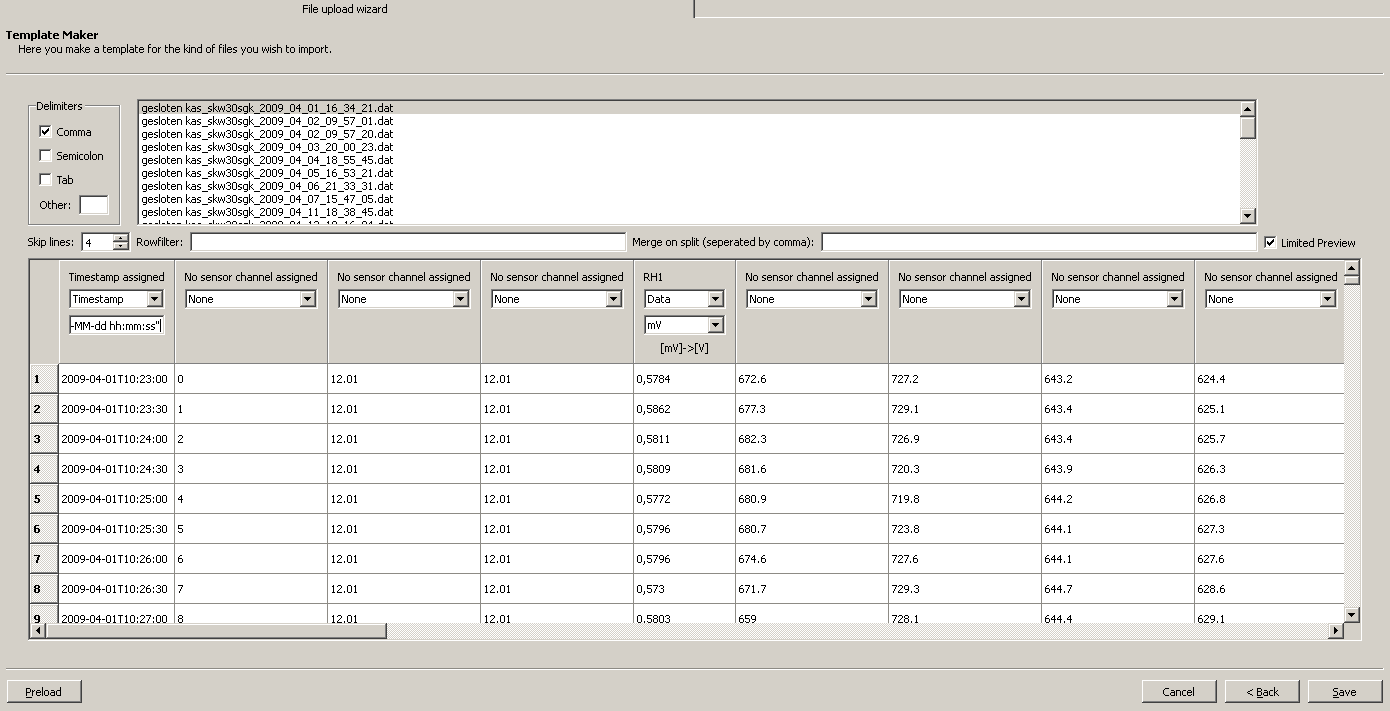The width and height of the screenshot is (1390, 711).
Task: Select file gesloten kas_skw30sgk_2009_04_11_18_38_45.dat
Action: tap(689, 212)
